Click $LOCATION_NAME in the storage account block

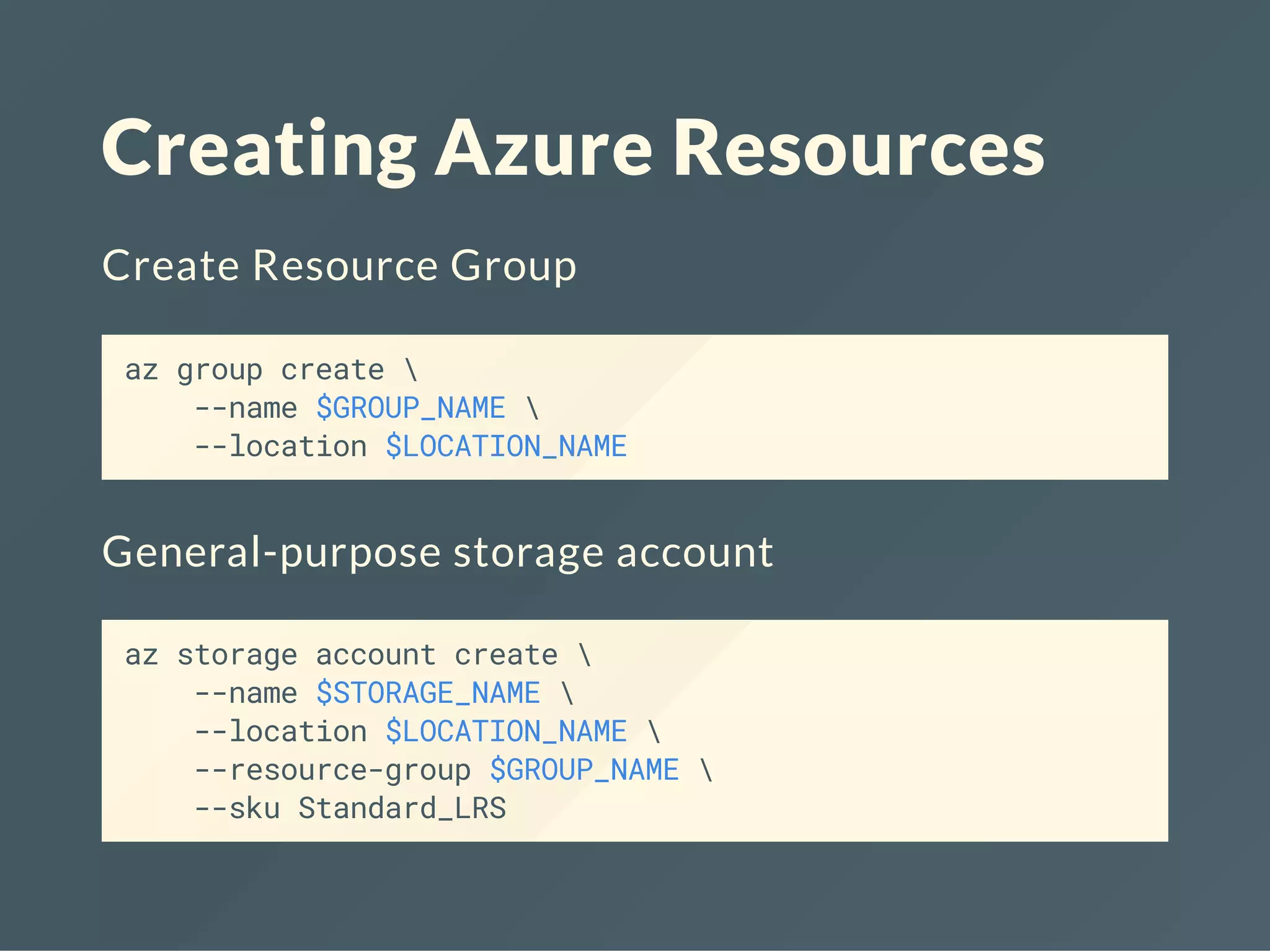pyautogui.click(x=506, y=731)
